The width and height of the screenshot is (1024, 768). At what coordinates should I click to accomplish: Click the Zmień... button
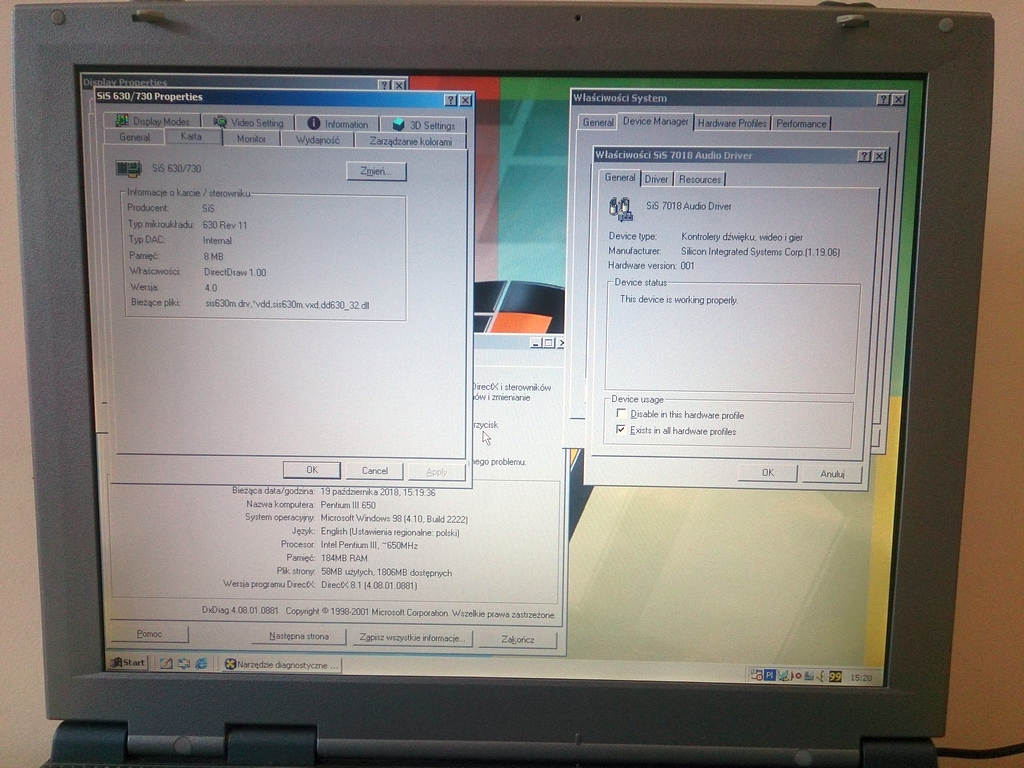point(376,171)
